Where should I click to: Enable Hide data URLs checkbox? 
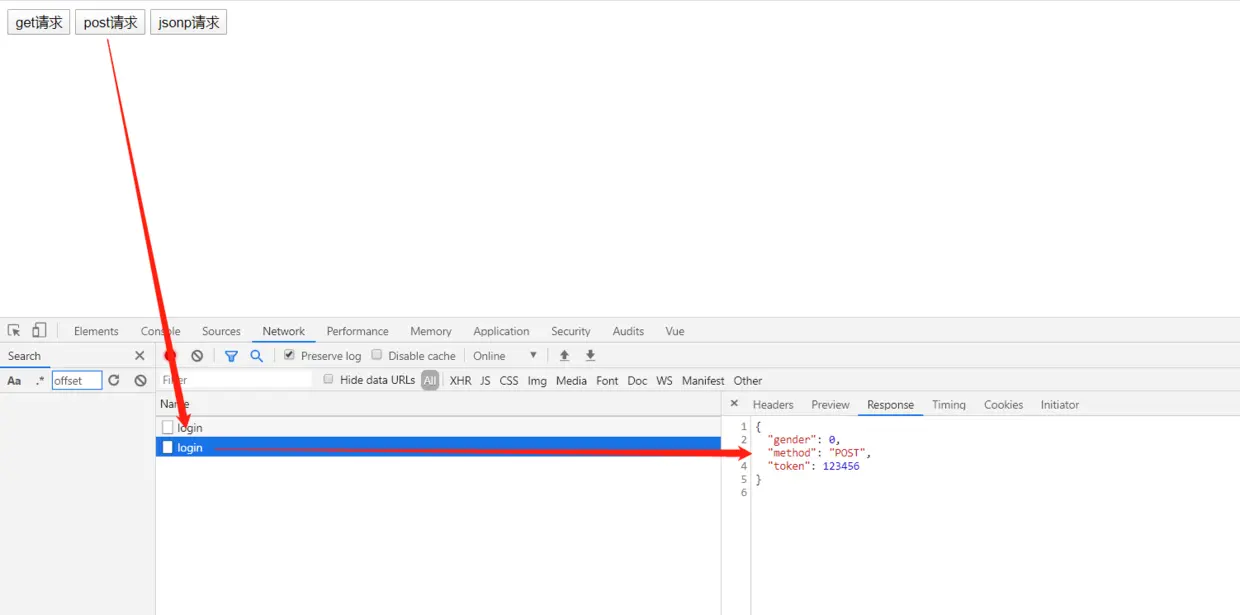[x=328, y=380]
